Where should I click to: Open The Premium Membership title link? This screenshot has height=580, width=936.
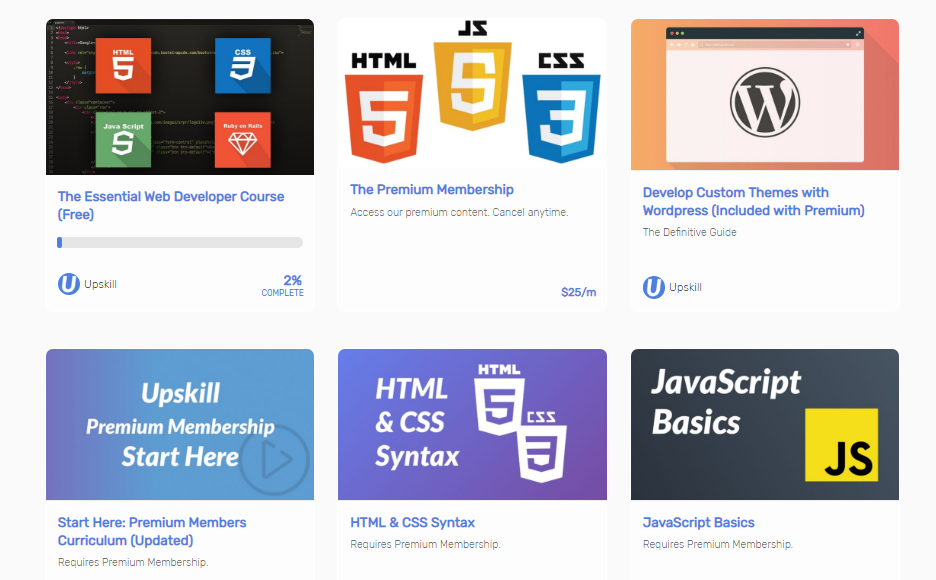[432, 190]
